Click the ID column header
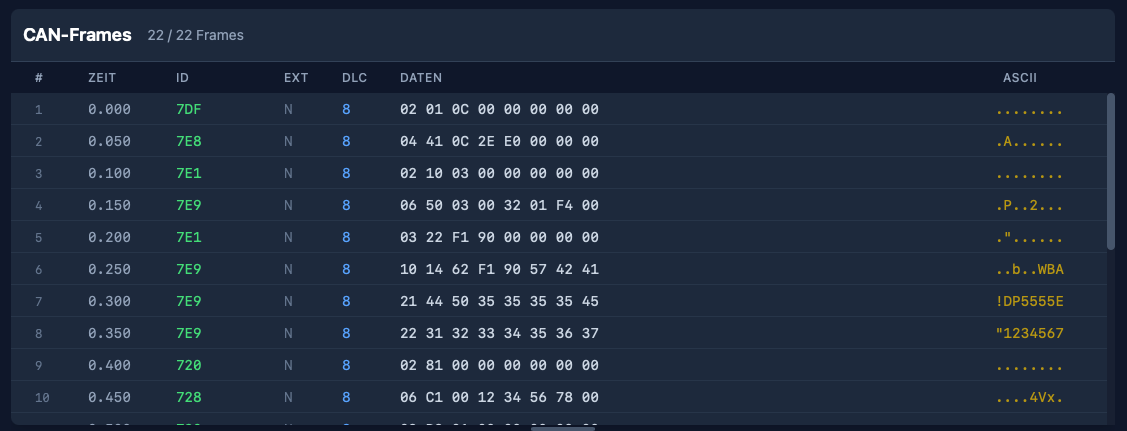1127x431 pixels. [182, 78]
